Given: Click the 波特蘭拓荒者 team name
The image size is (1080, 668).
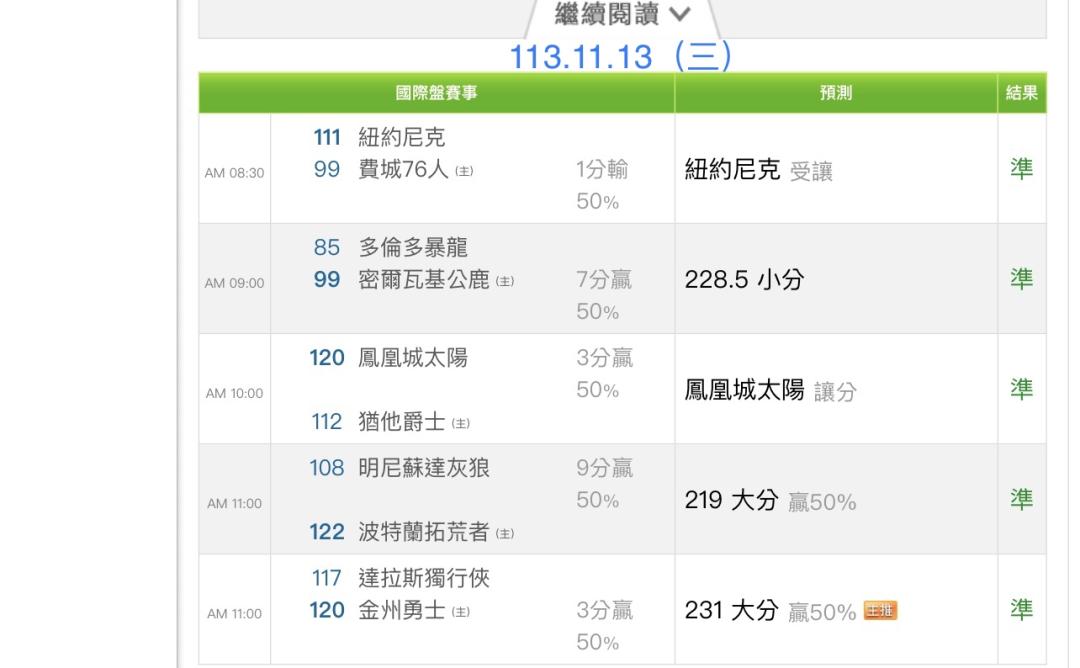Looking at the screenshot, I should [424, 532].
